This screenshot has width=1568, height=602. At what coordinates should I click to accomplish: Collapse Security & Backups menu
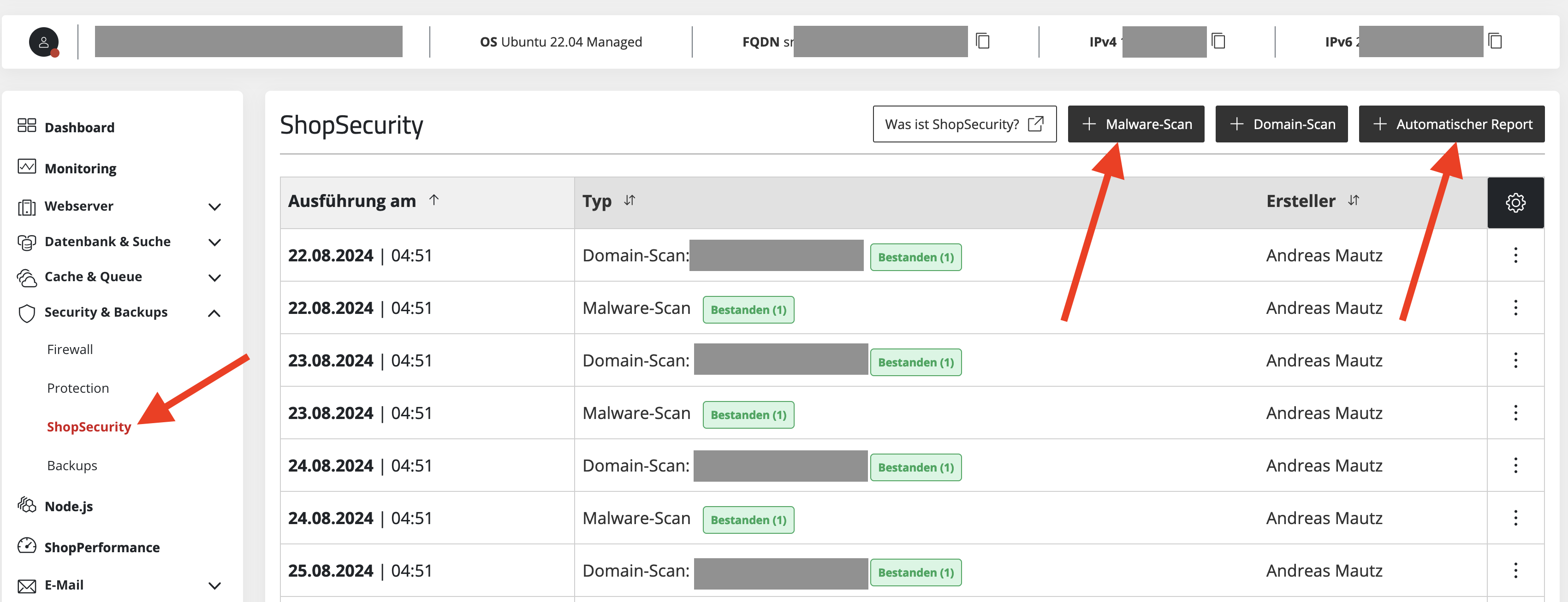point(214,313)
